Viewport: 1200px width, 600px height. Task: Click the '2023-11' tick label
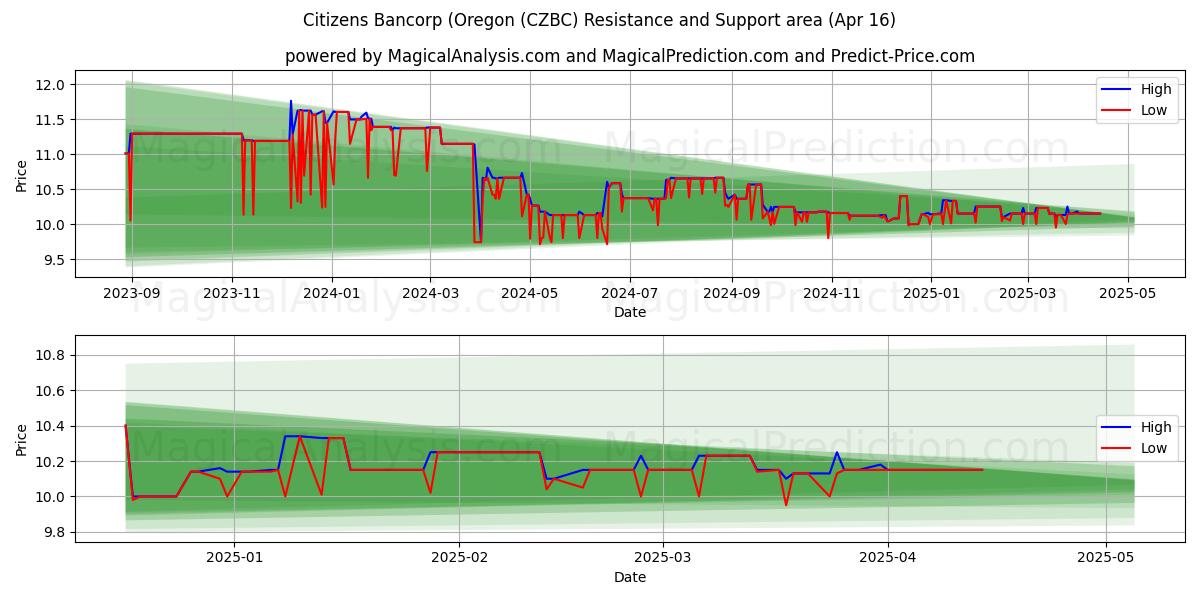click(232, 293)
